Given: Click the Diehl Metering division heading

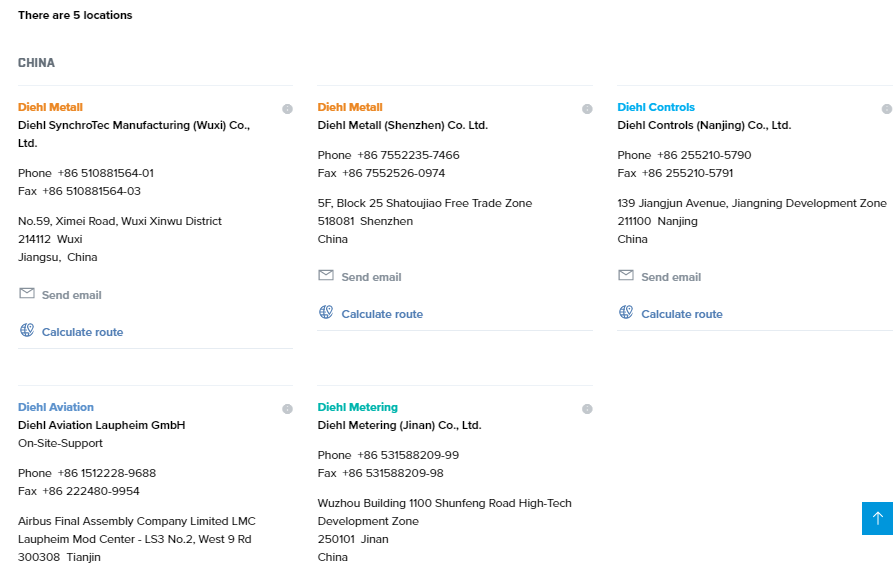Looking at the screenshot, I should pos(358,407).
